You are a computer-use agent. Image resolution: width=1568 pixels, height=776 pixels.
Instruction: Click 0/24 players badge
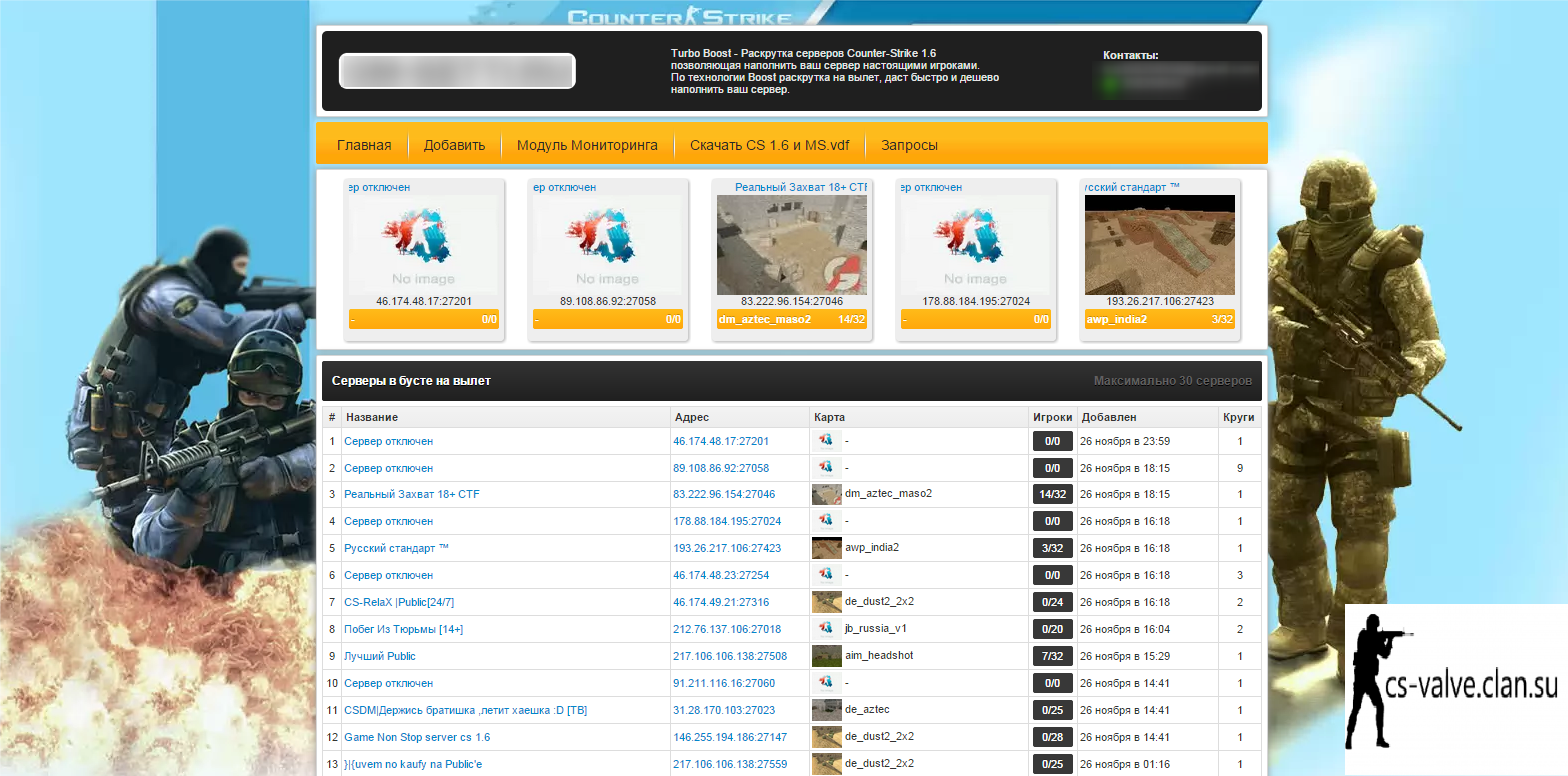click(1052, 602)
